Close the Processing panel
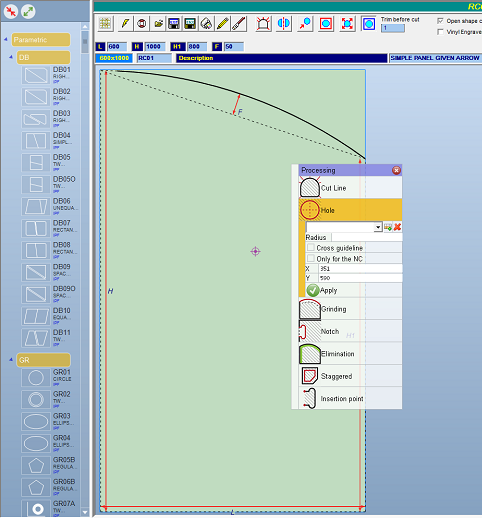482x518 pixels. tap(396, 170)
